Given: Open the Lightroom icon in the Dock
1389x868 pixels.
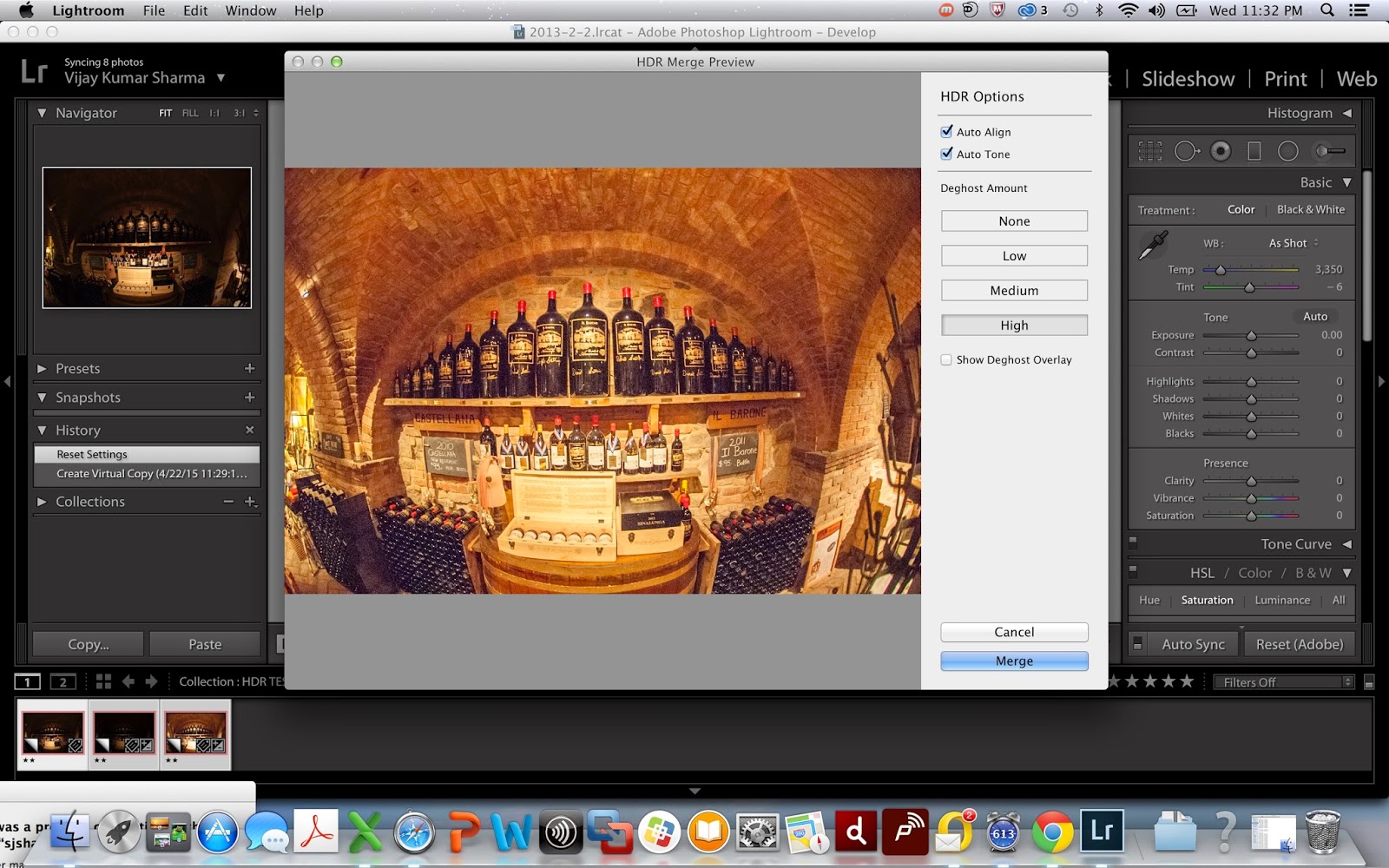Looking at the screenshot, I should 1102,833.
